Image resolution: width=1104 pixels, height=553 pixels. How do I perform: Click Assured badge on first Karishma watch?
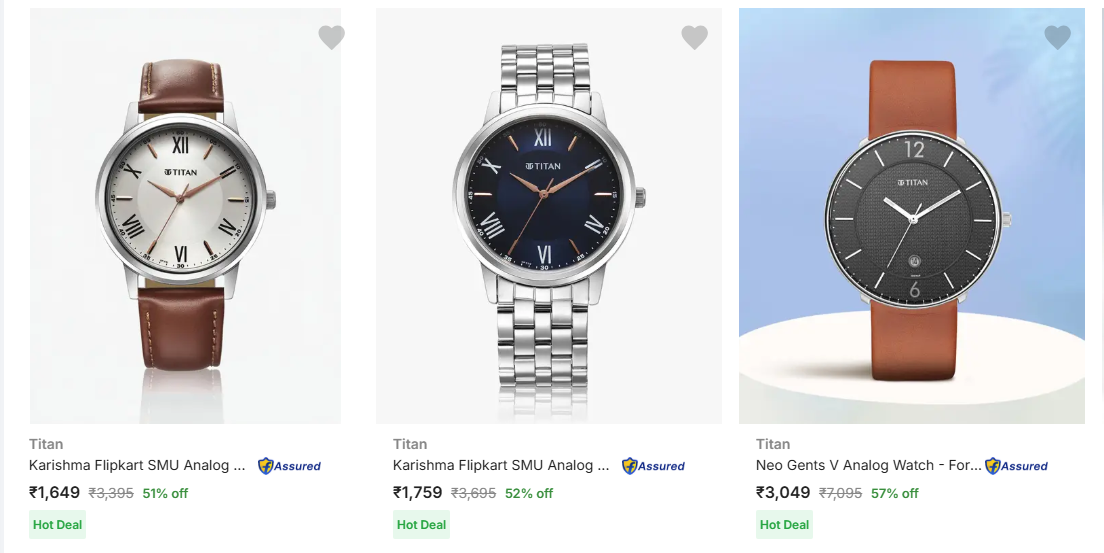point(290,466)
